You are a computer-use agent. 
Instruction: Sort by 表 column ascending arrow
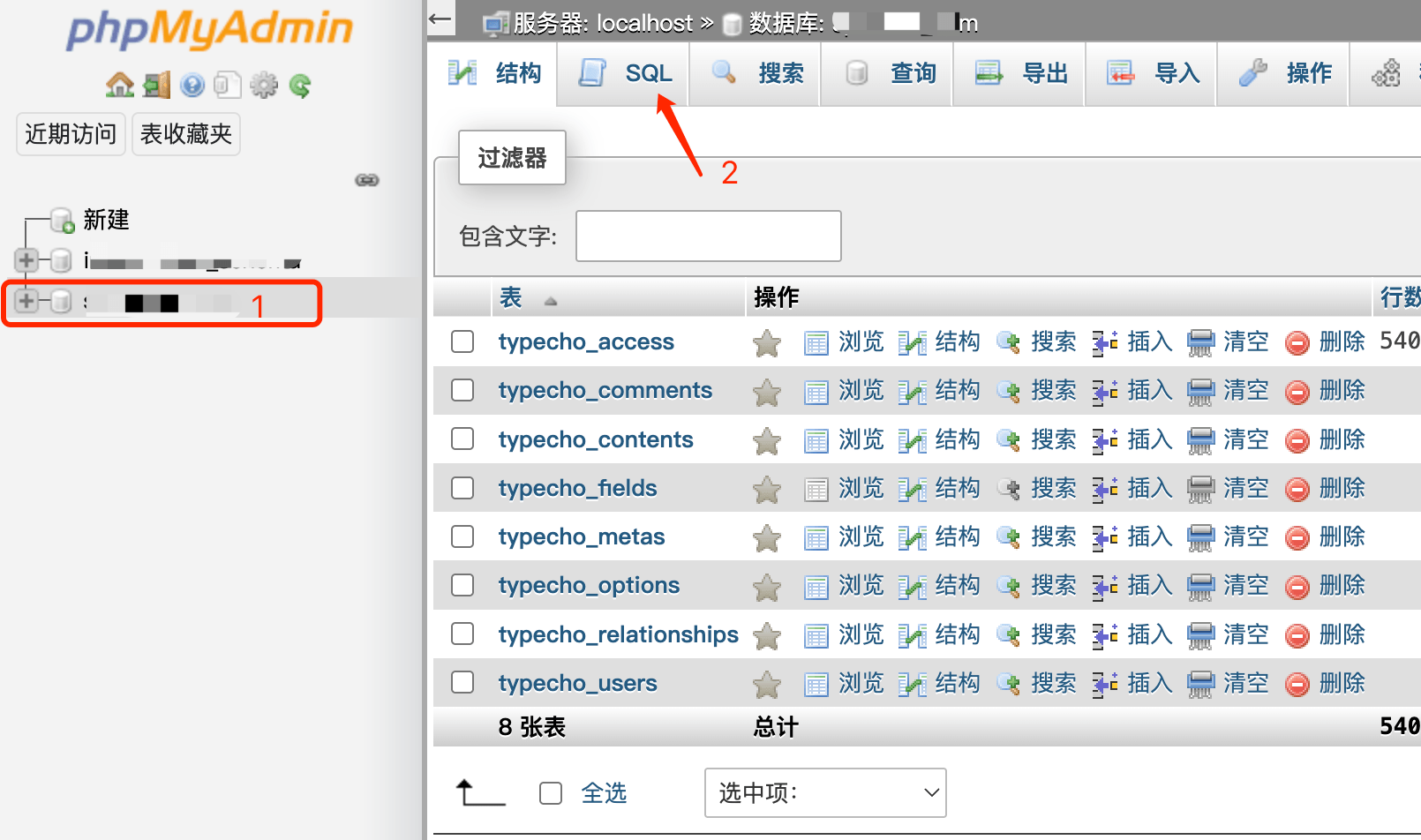point(551,301)
